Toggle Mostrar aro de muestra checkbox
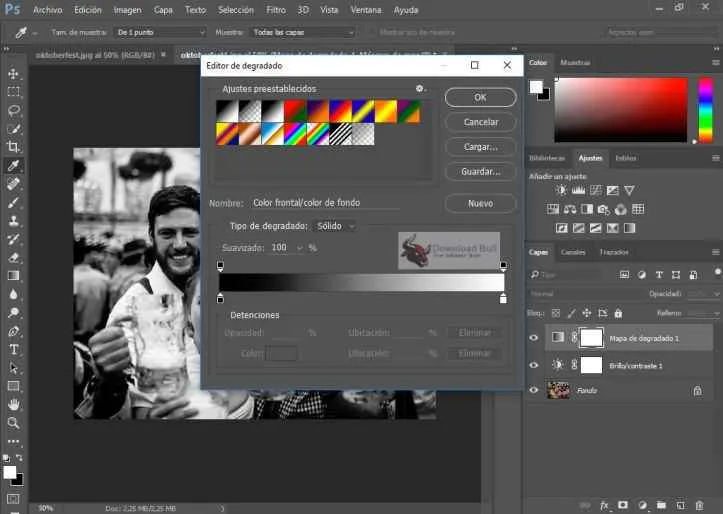This screenshot has width=723, height=514. point(371,32)
